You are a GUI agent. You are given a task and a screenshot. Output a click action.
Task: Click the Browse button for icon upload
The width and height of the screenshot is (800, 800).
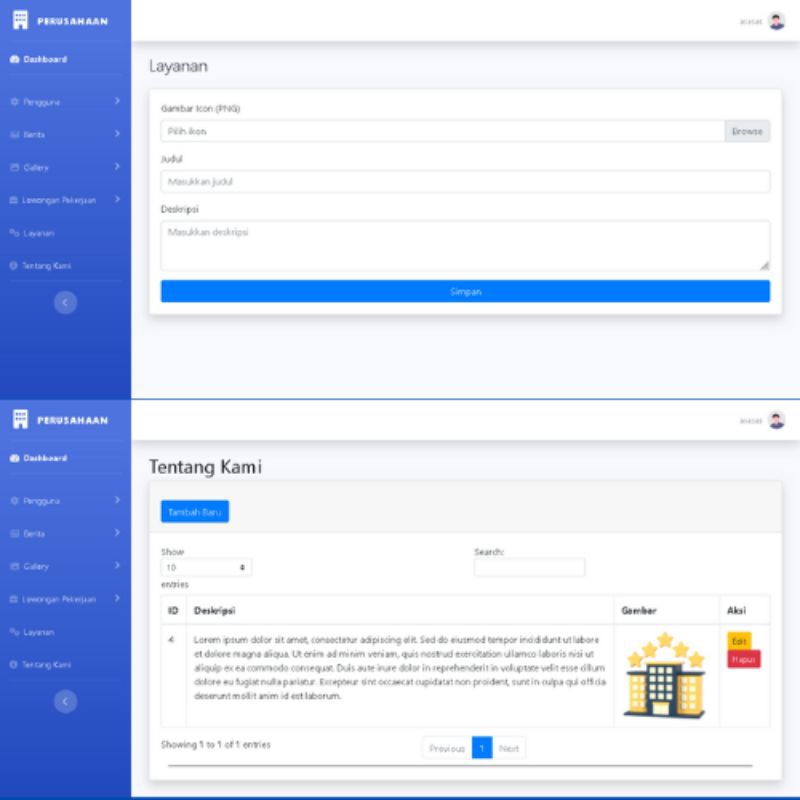click(747, 131)
